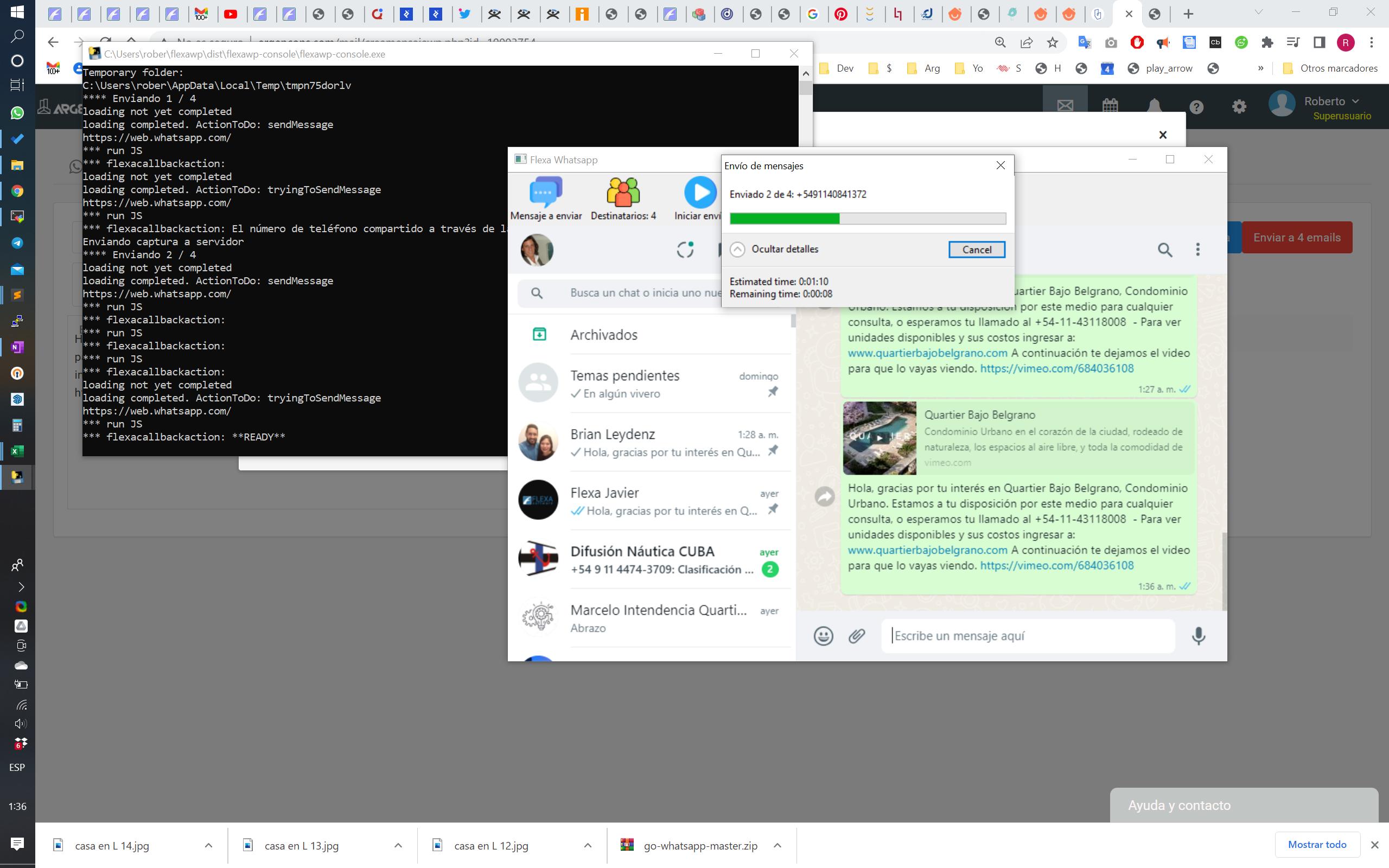Open the calendar icon in site header
1389x868 pixels.
[1110, 106]
